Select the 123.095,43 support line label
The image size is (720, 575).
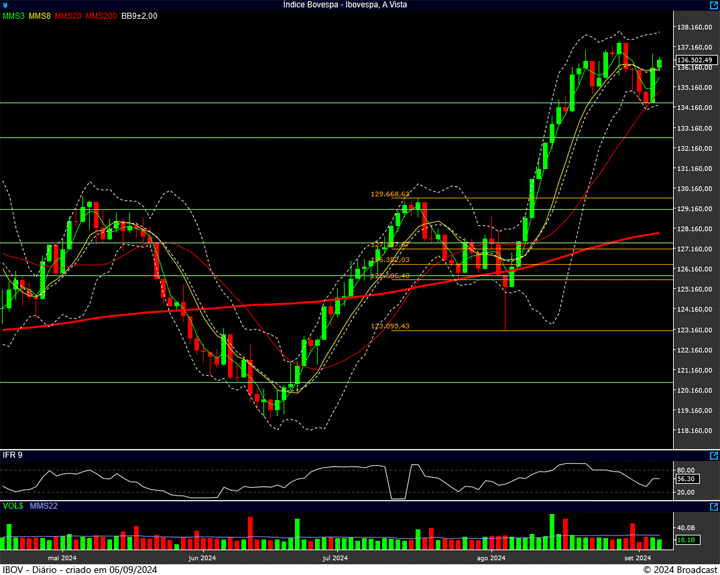pyautogui.click(x=391, y=326)
